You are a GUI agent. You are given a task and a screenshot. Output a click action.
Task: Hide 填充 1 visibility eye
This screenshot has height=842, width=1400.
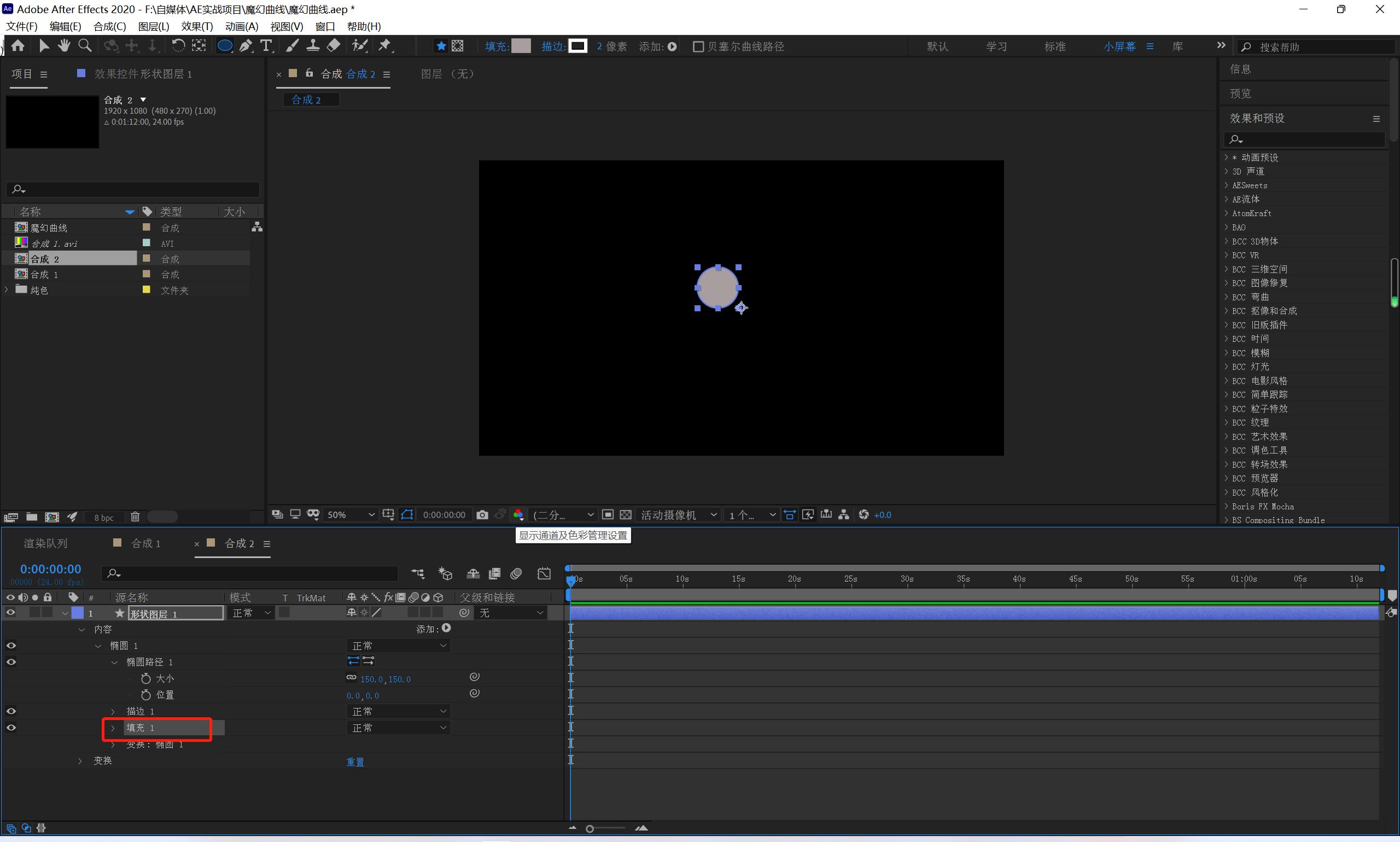(11, 728)
